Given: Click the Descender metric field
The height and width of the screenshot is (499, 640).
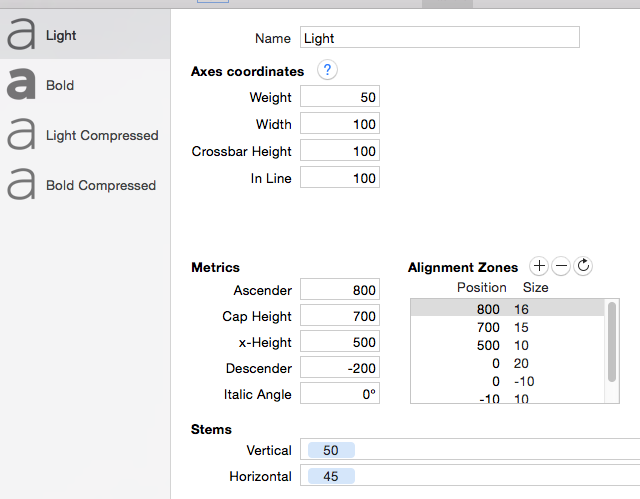Looking at the screenshot, I should tap(340, 368).
